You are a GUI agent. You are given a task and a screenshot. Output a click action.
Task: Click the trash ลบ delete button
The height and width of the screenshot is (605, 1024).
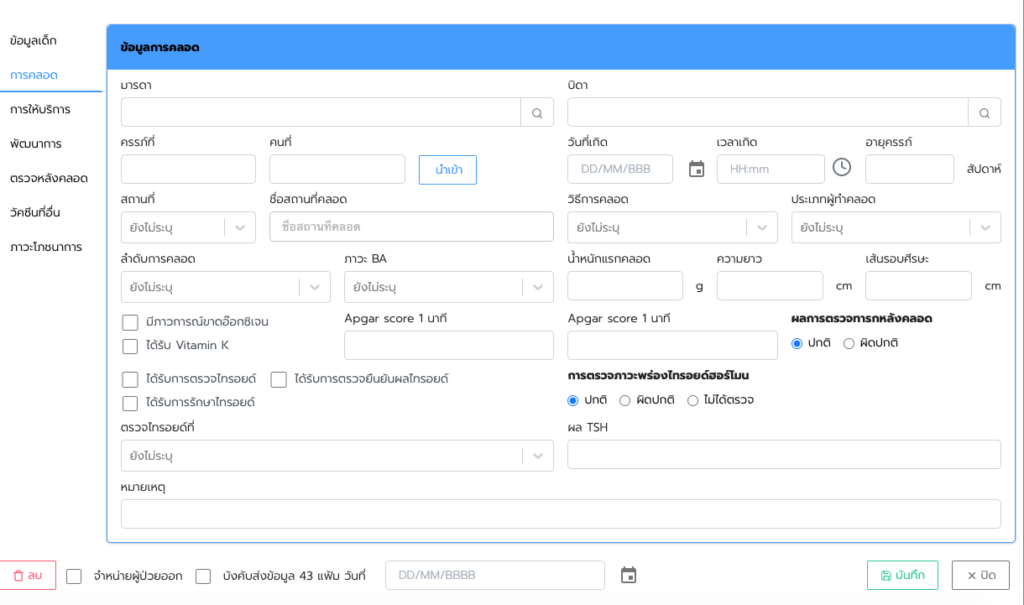click(x=28, y=575)
